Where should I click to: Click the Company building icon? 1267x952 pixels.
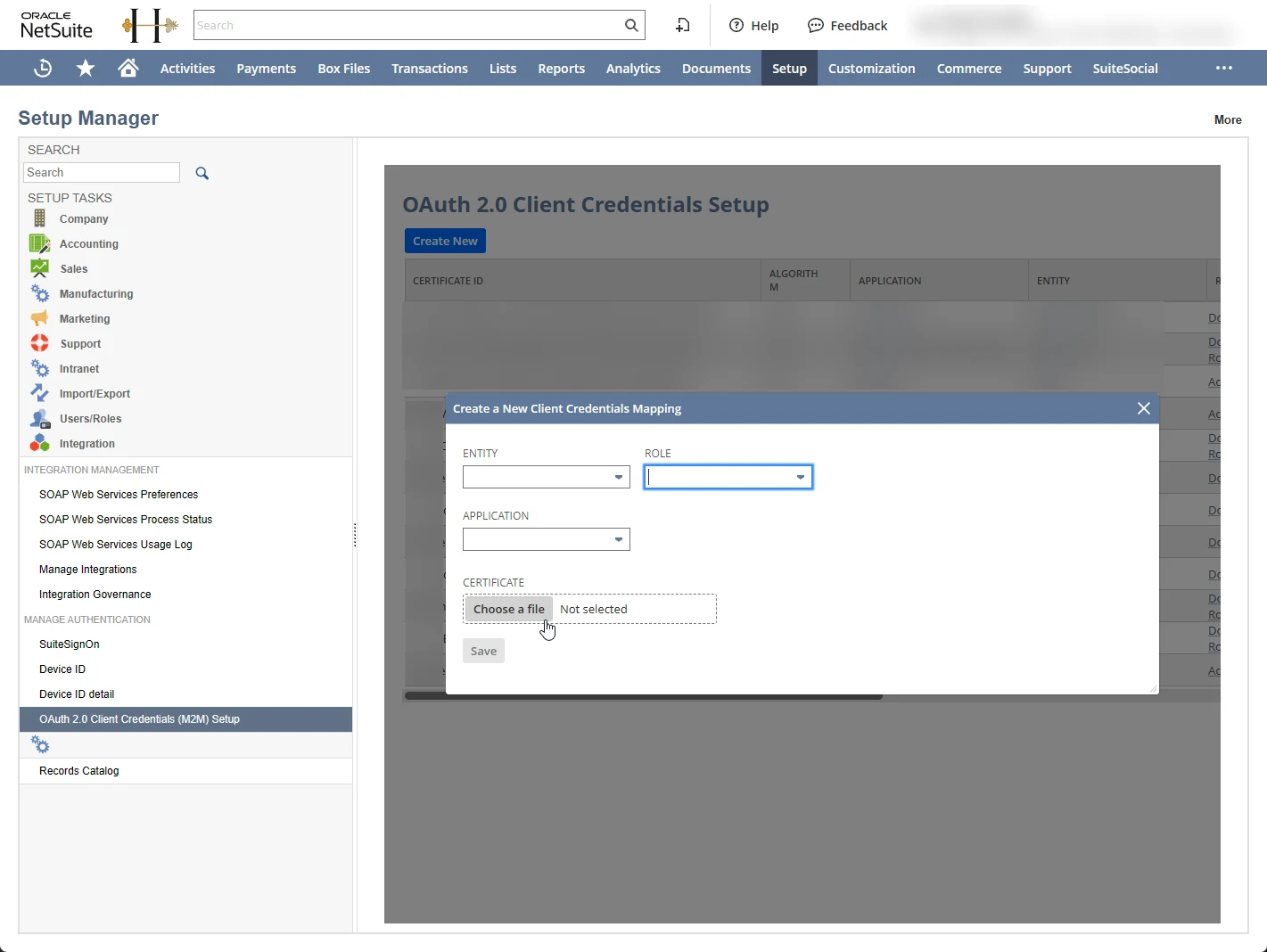click(x=39, y=218)
